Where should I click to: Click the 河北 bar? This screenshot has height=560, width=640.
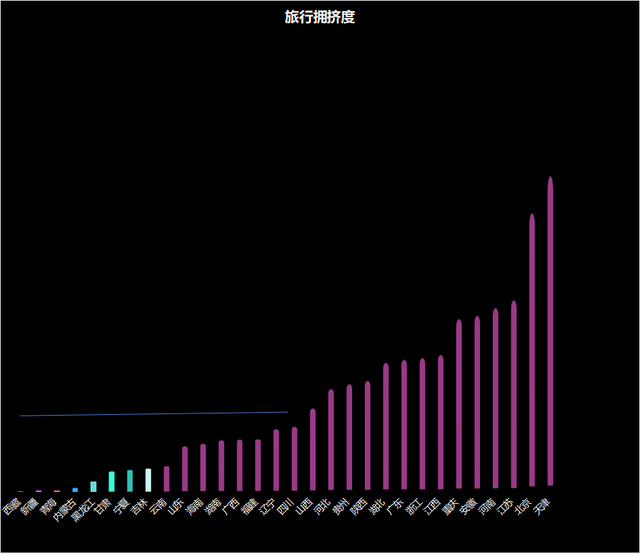331,440
